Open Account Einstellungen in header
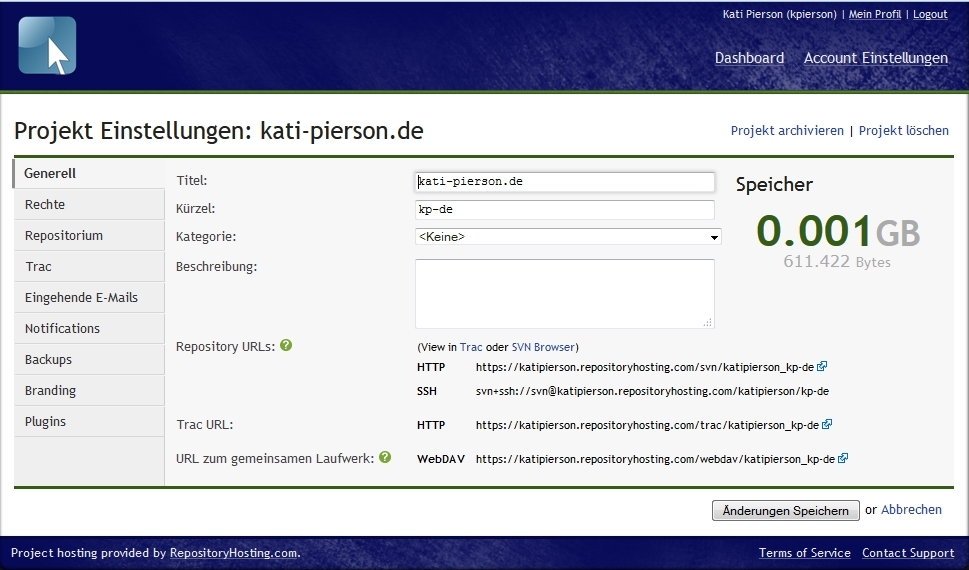969x570 pixels. coord(875,58)
